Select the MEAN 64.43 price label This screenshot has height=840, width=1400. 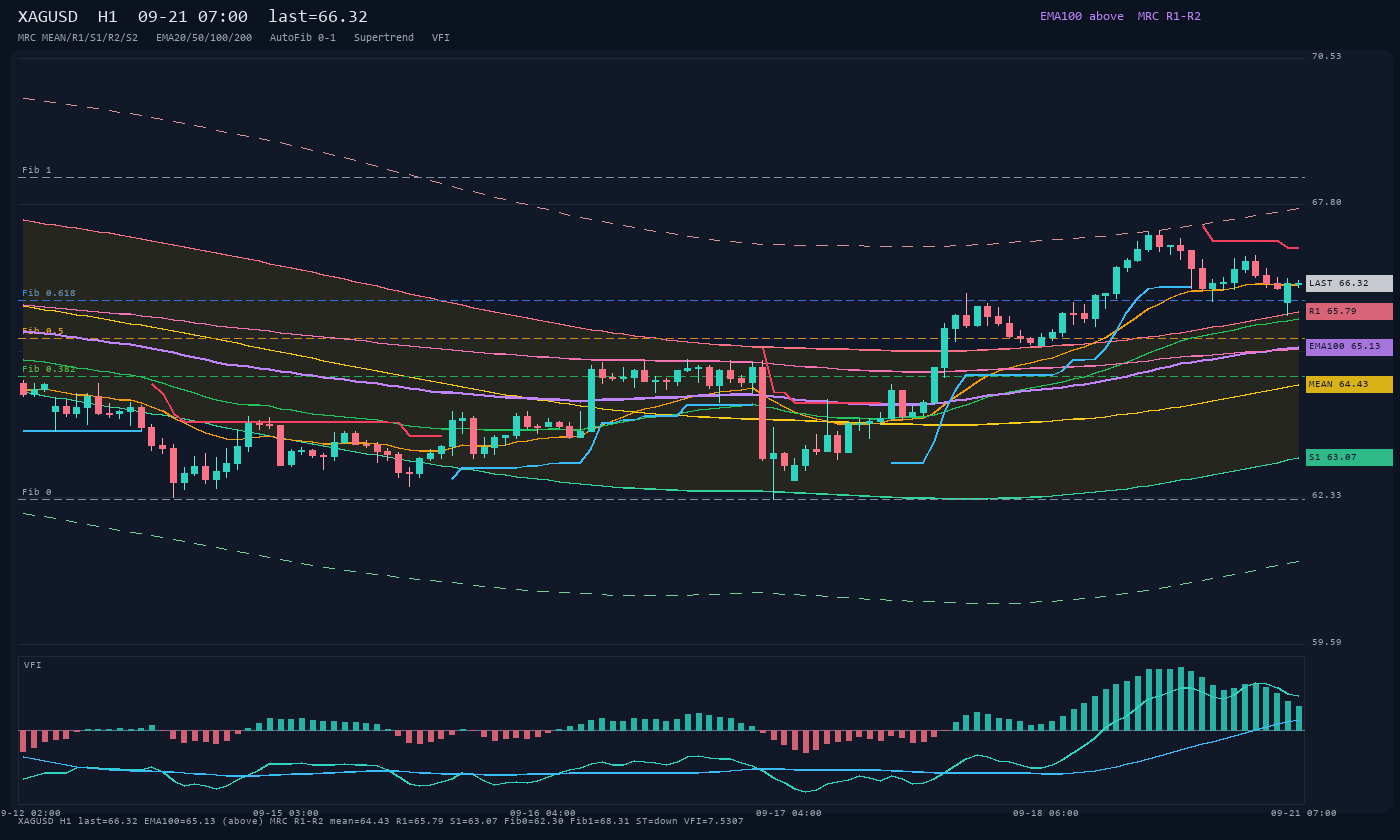click(x=1349, y=384)
